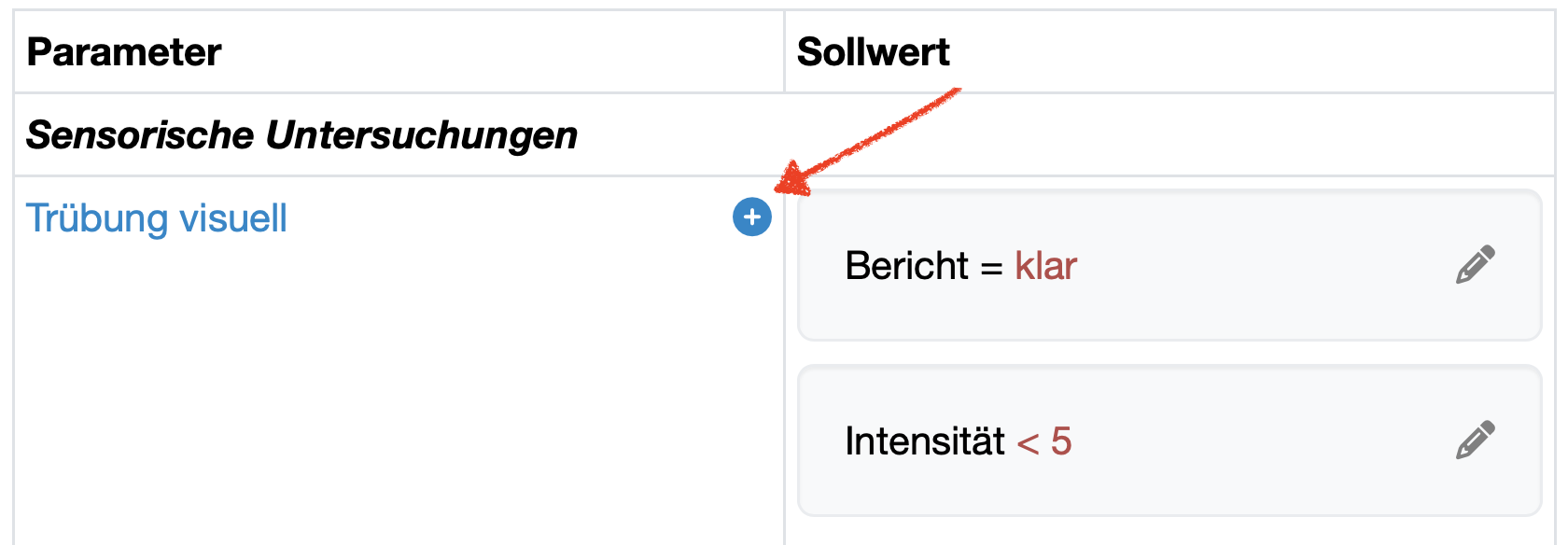Viewport: 1568px width, 545px height.
Task: Select the Sollwert column header
Action: (x=873, y=52)
